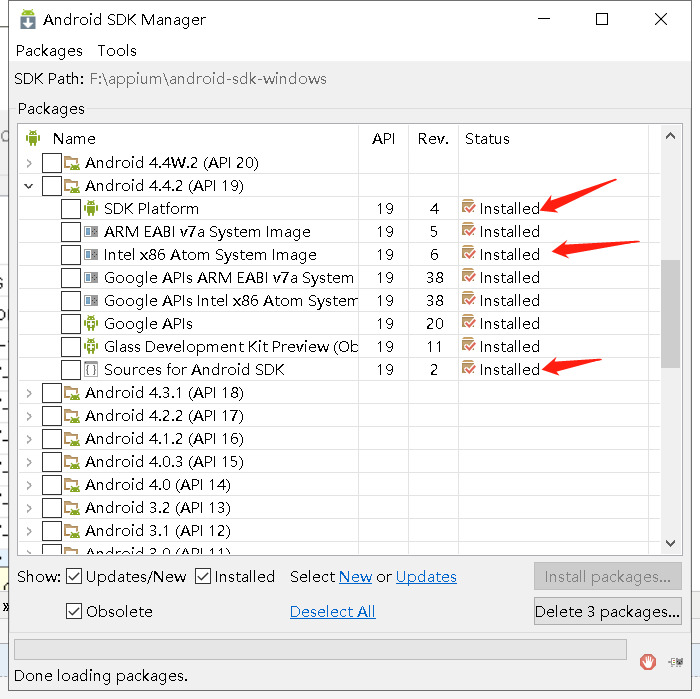
Task: Click the folder icon for Android 4.3.1 (API 18)
Action: (x=71, y=393)
